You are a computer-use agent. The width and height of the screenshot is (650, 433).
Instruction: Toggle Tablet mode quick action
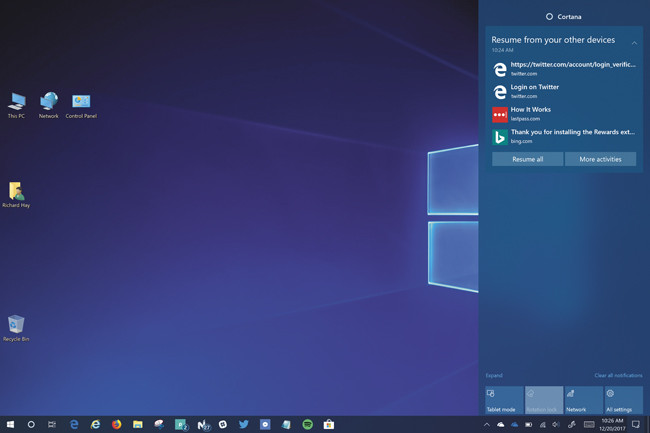coord(504,400)
